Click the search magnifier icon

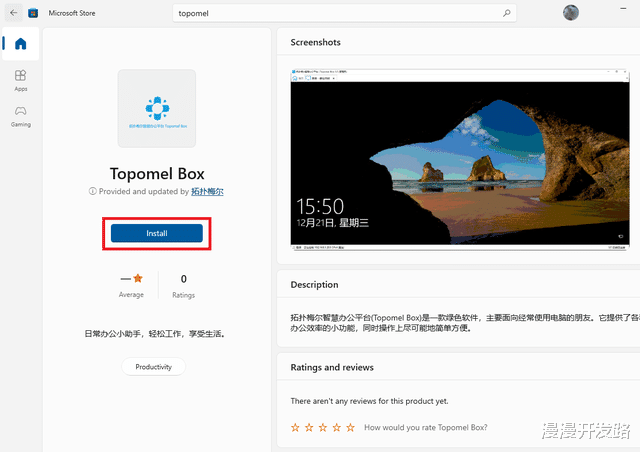[507, 13]
